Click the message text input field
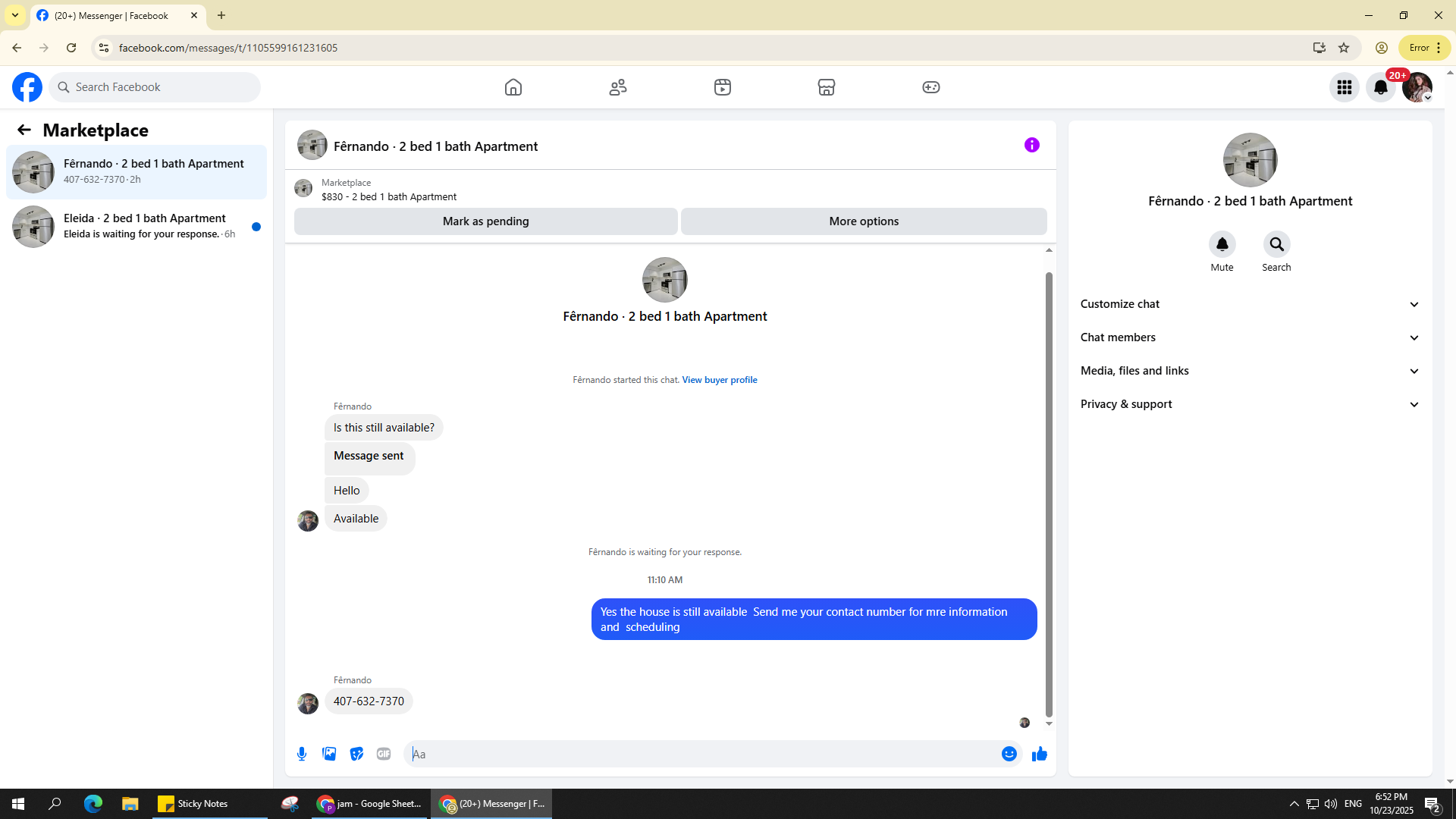Image resolution: width=1456 pixels, height=819 pixels. coord(701,754)
